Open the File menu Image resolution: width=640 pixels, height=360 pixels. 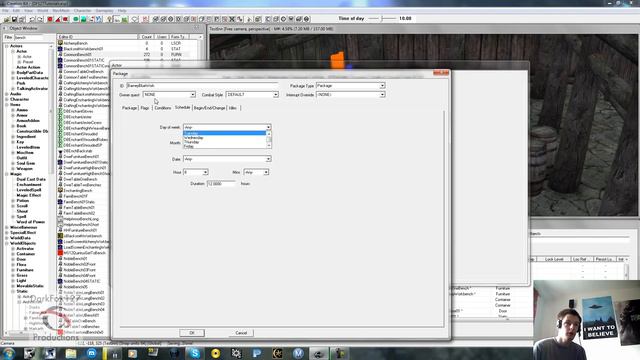tap(5, 11)
